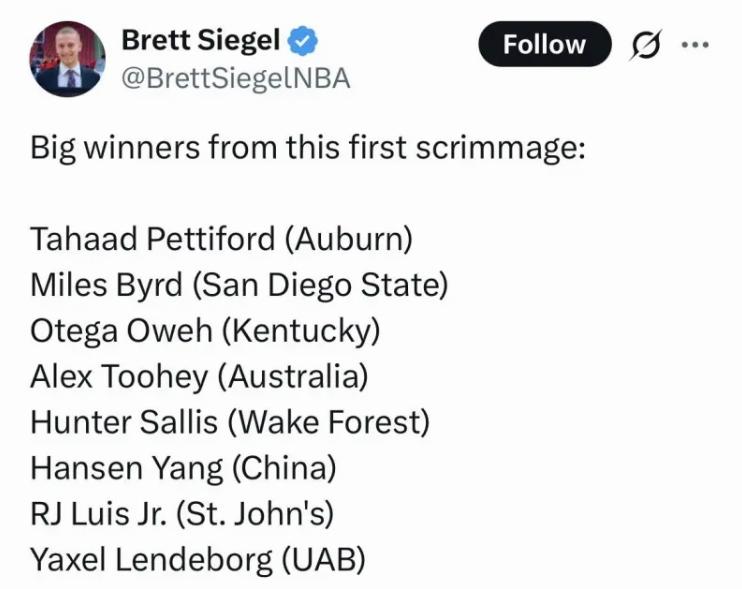Click the 'Big winners from this first scrimmage' text
This screenshot has width=742, height=589.
click(308, 148)
